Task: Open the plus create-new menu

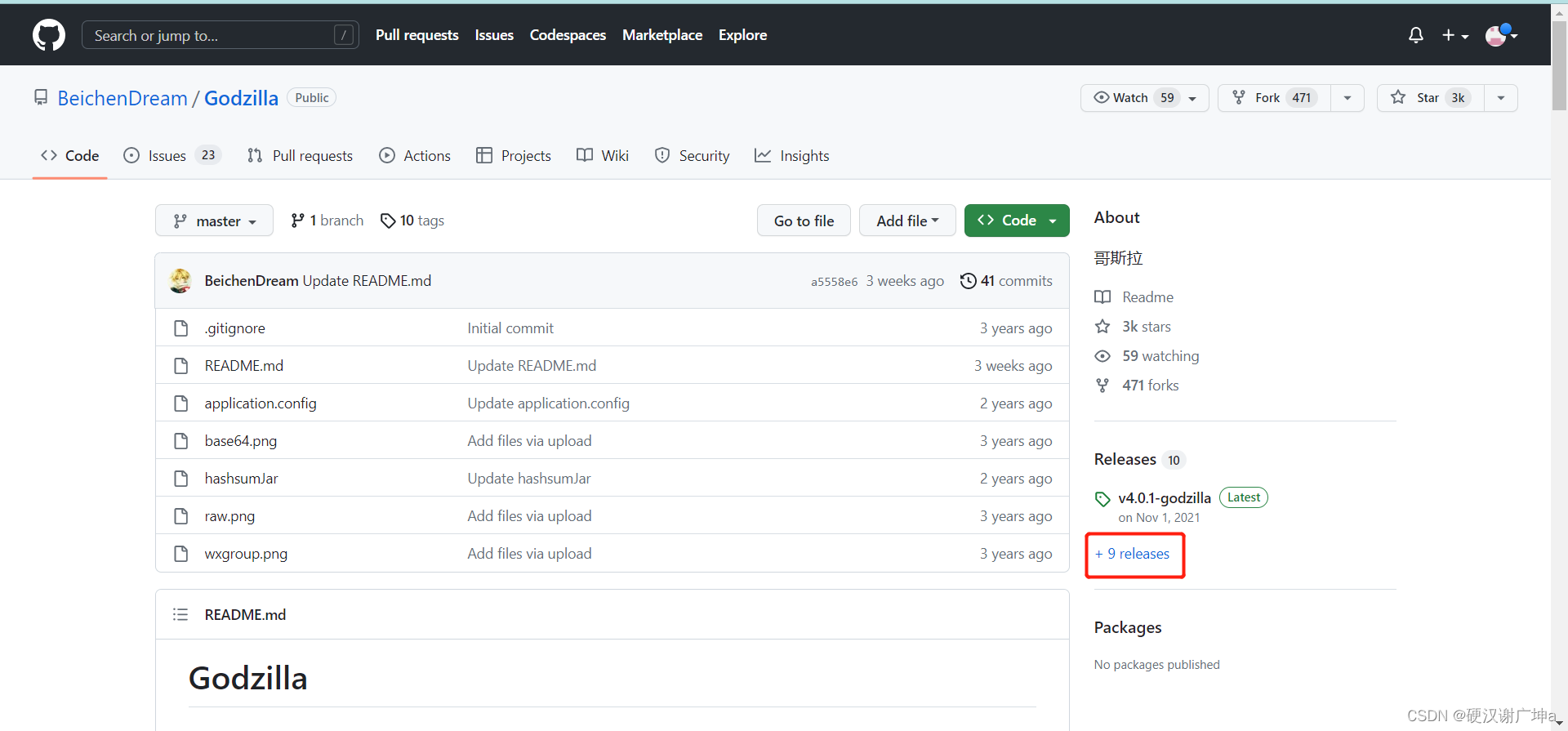Action: (x=1454, y=35)
